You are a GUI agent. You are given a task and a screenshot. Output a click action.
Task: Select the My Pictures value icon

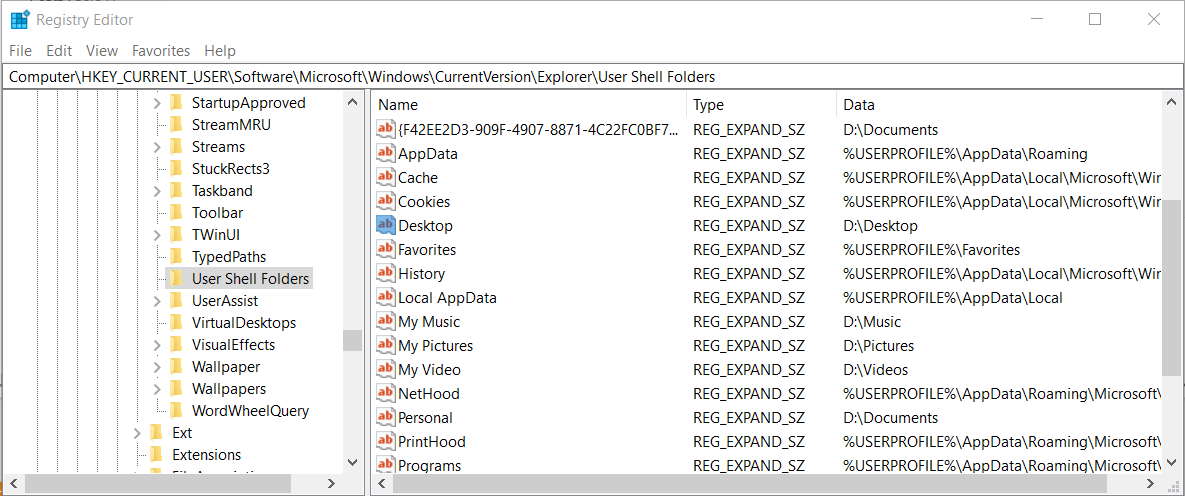[x=385, y=346]
